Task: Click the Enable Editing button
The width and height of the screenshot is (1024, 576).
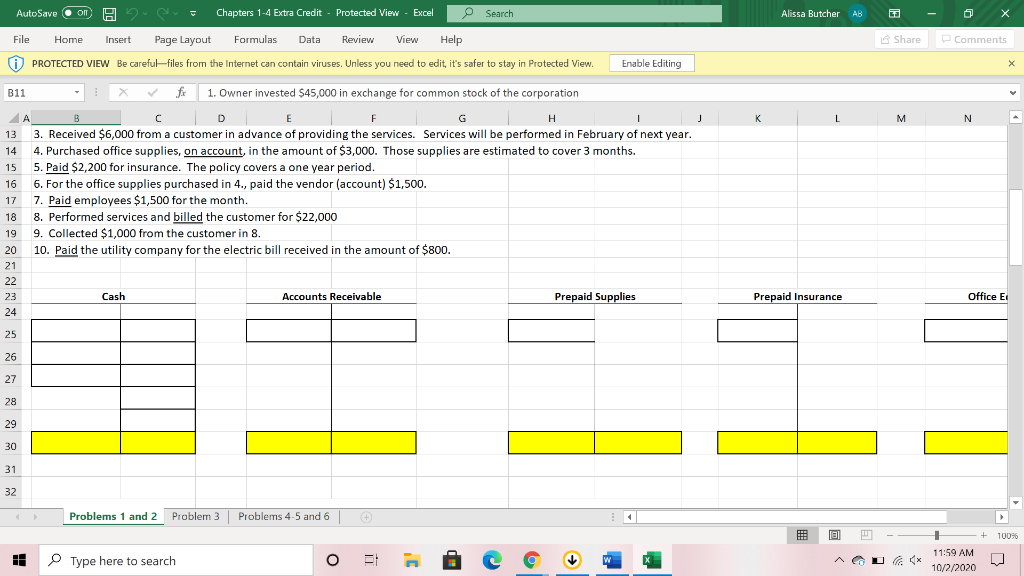Action: [651, 63]
